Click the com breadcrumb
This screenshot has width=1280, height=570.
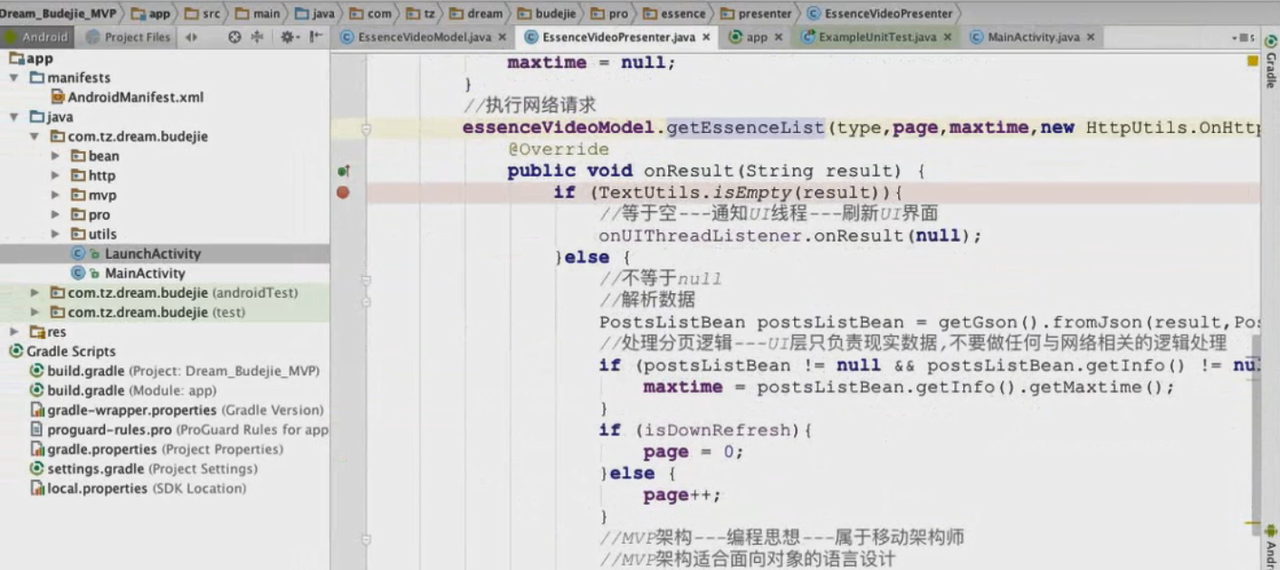[x=370, y=13]
